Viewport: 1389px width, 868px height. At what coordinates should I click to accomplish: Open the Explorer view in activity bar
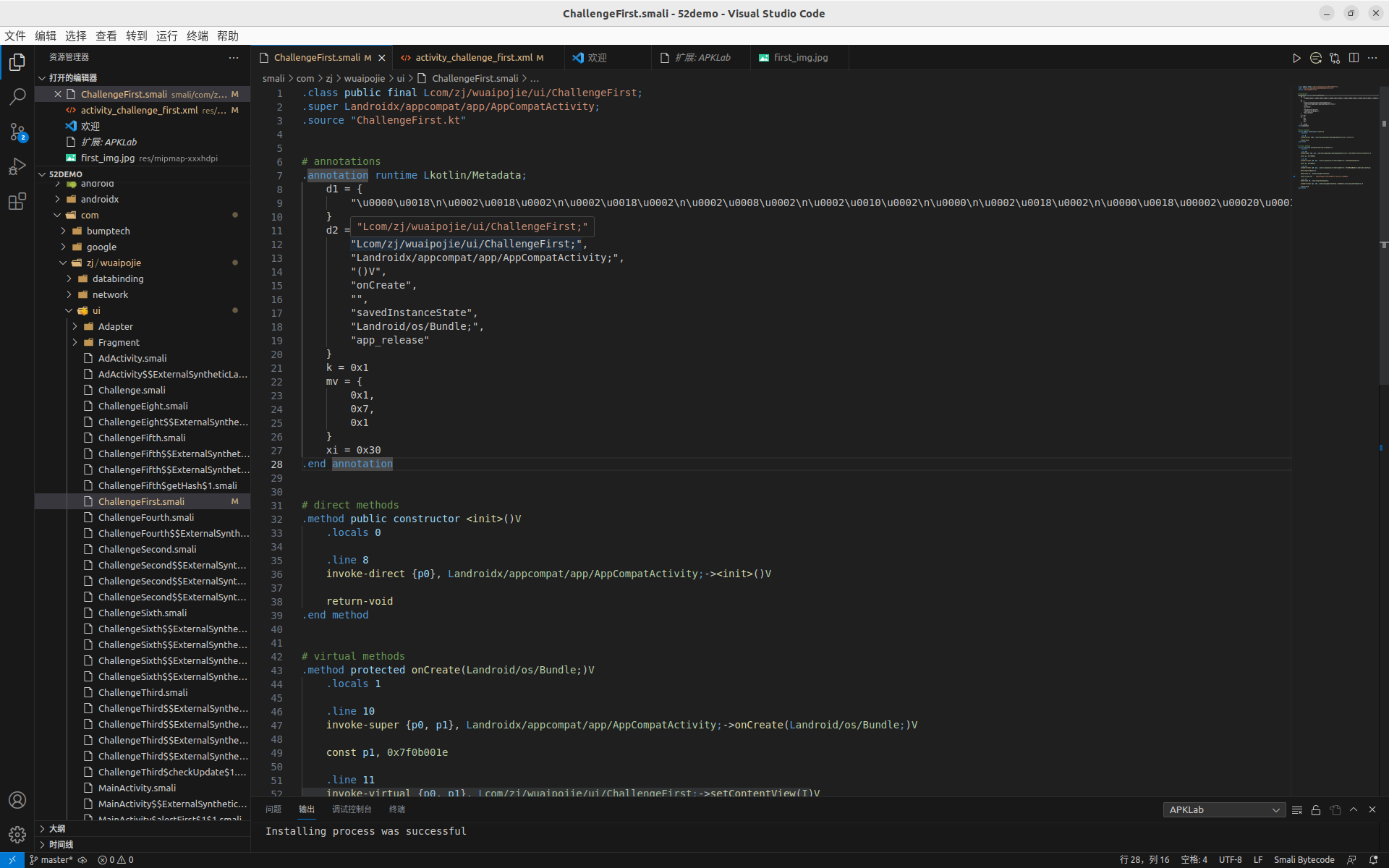click(x=17, y=62)
